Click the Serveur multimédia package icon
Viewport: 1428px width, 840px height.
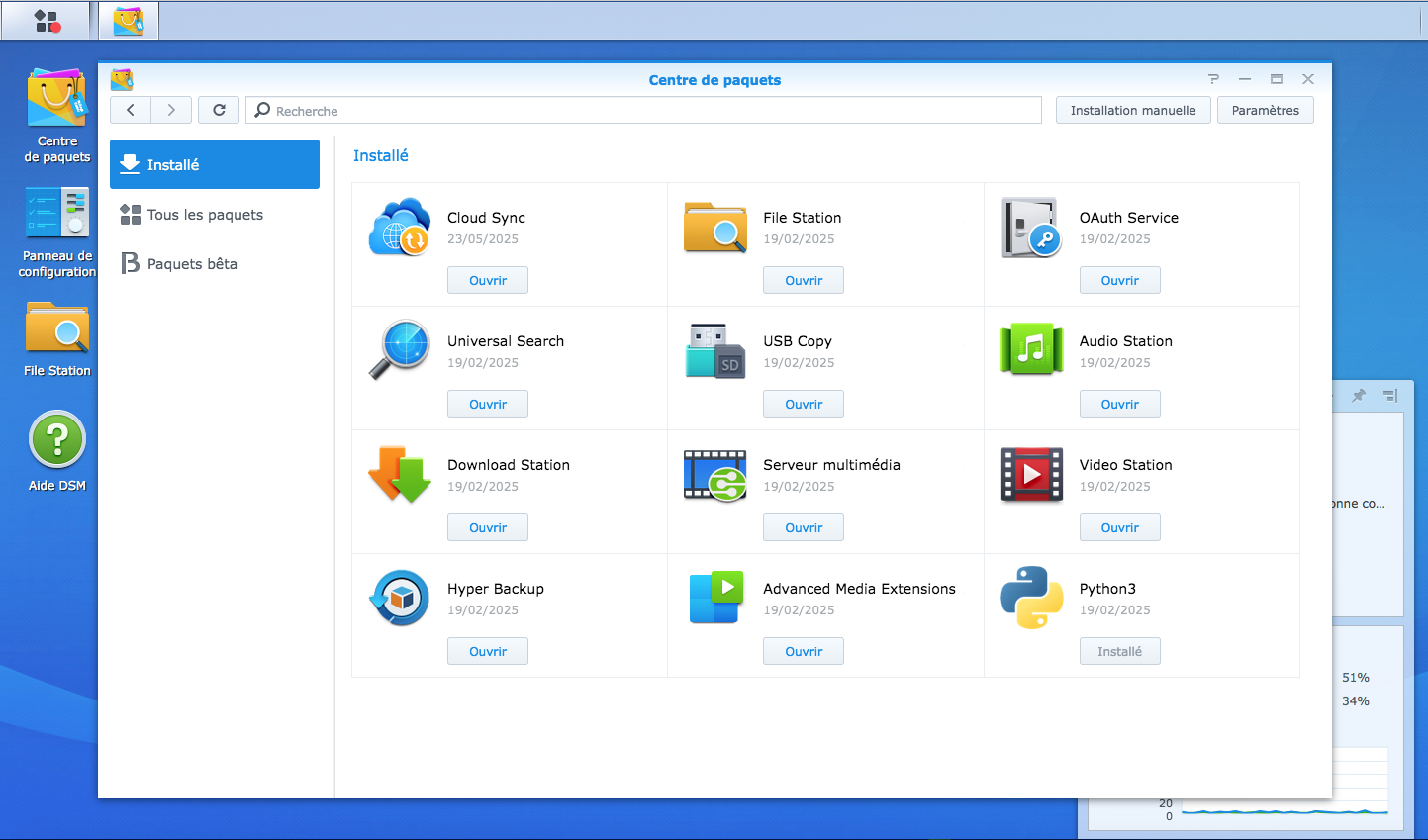click(x=715, y=475)
